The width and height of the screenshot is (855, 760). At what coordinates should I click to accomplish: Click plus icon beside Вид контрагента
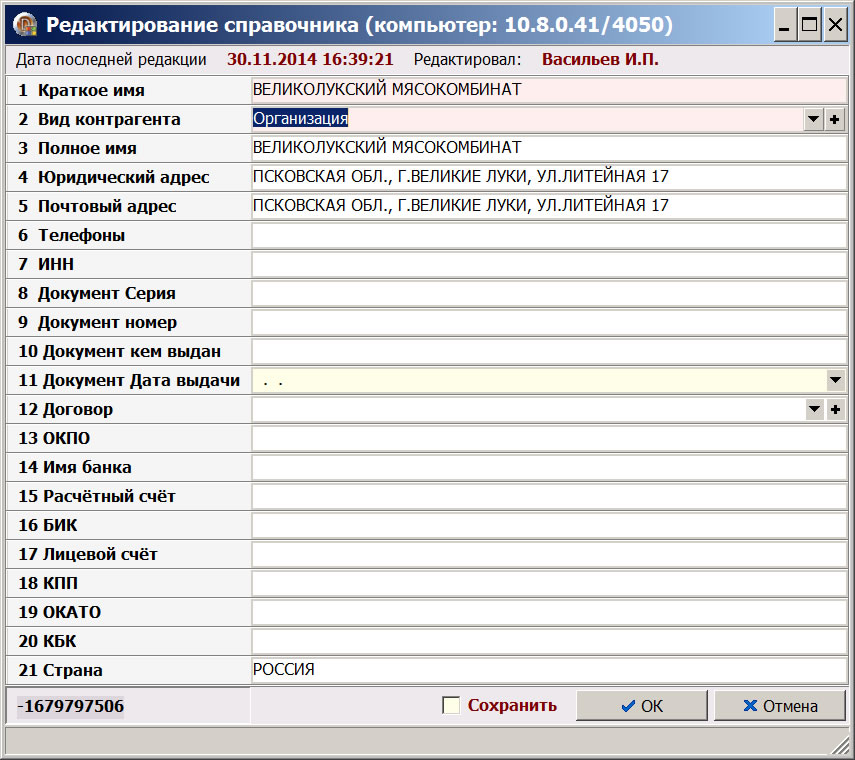[836, 120]
